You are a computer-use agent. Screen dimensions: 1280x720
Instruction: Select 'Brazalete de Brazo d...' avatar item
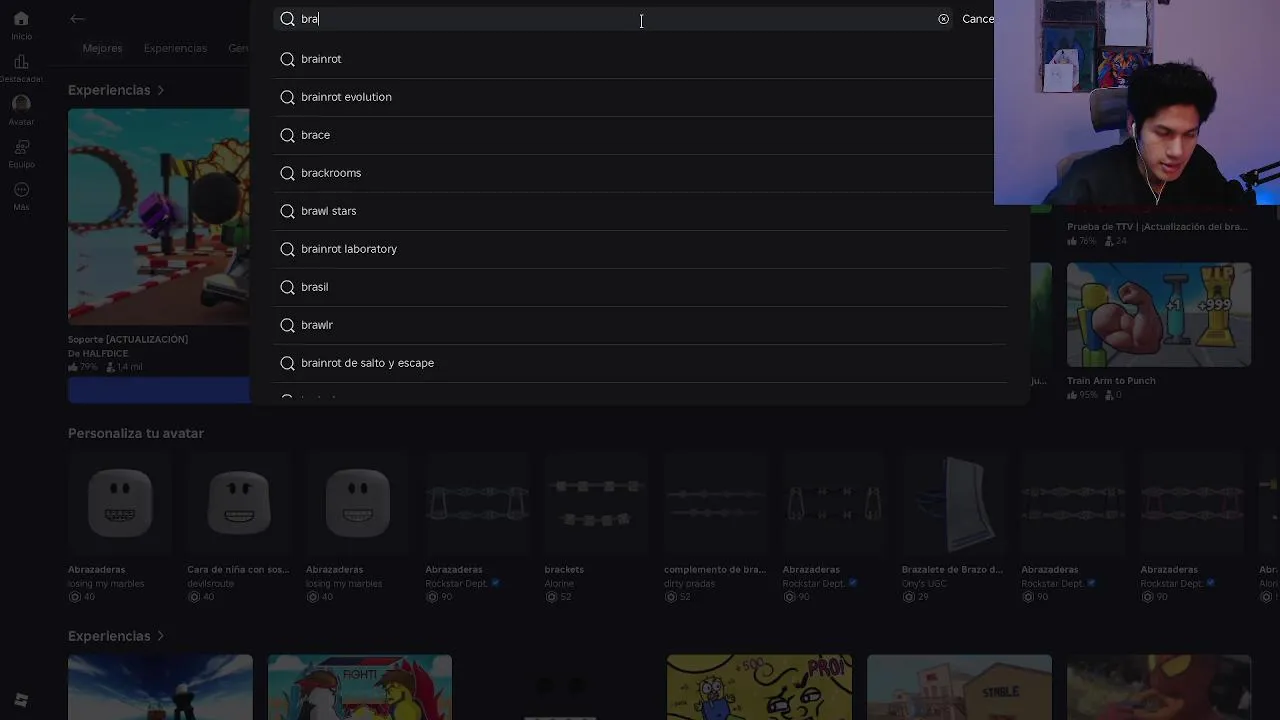point(954,503)
